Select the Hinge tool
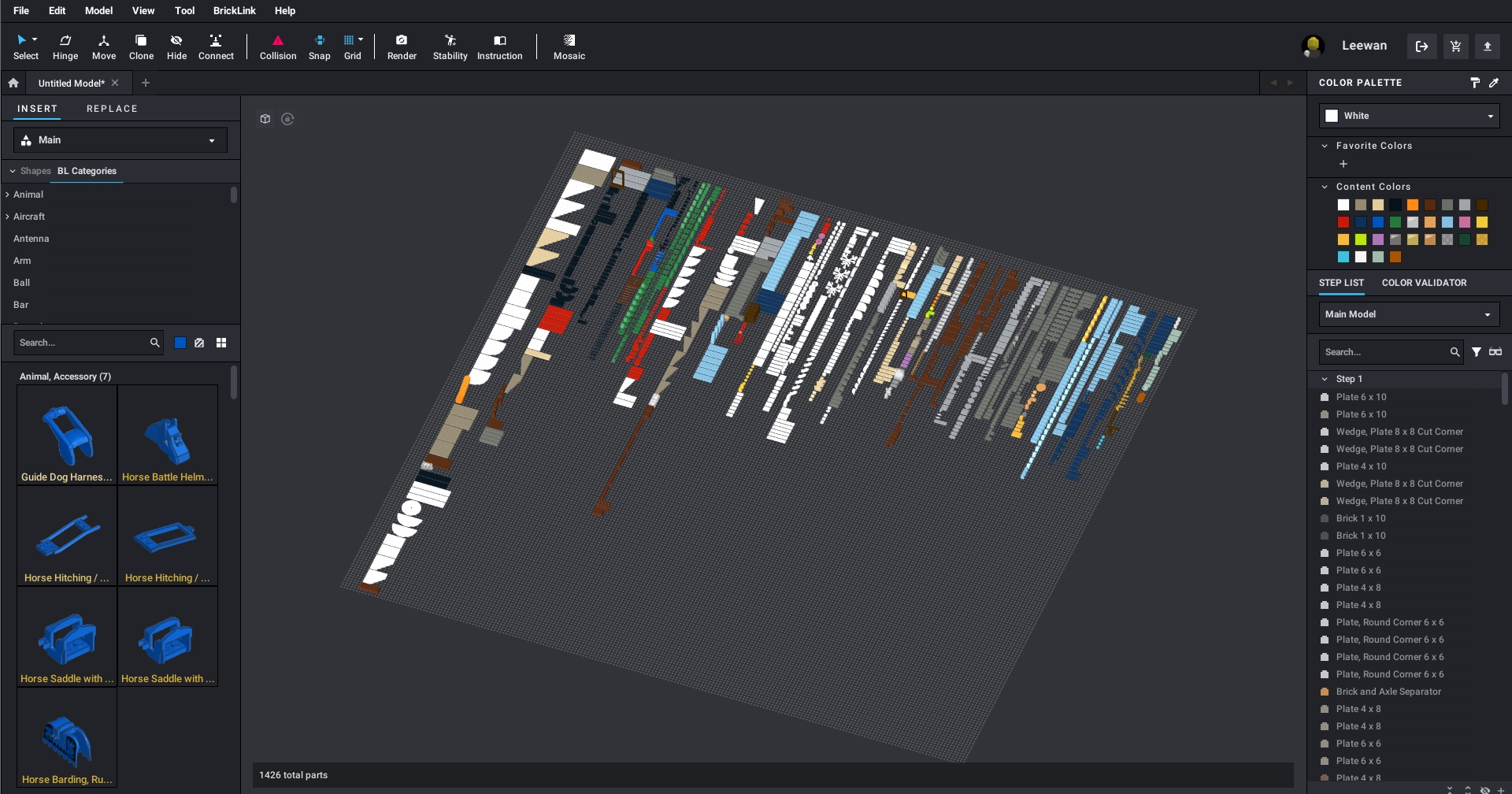This screenshot has width=1512, height=794. click(x=65, y=46)
